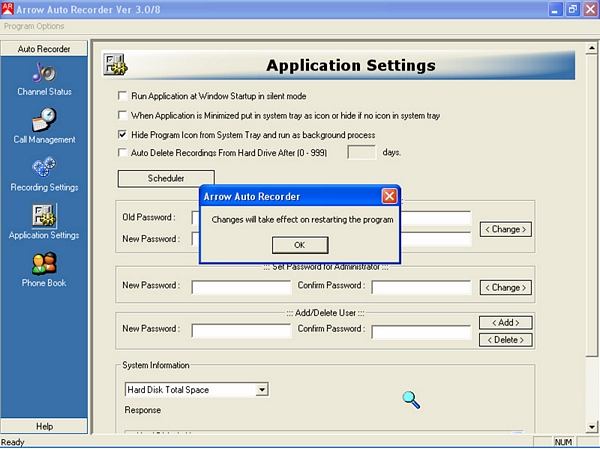
Task: Click the Old Password label
Action: pyautogui.click(x=149, y=217)
